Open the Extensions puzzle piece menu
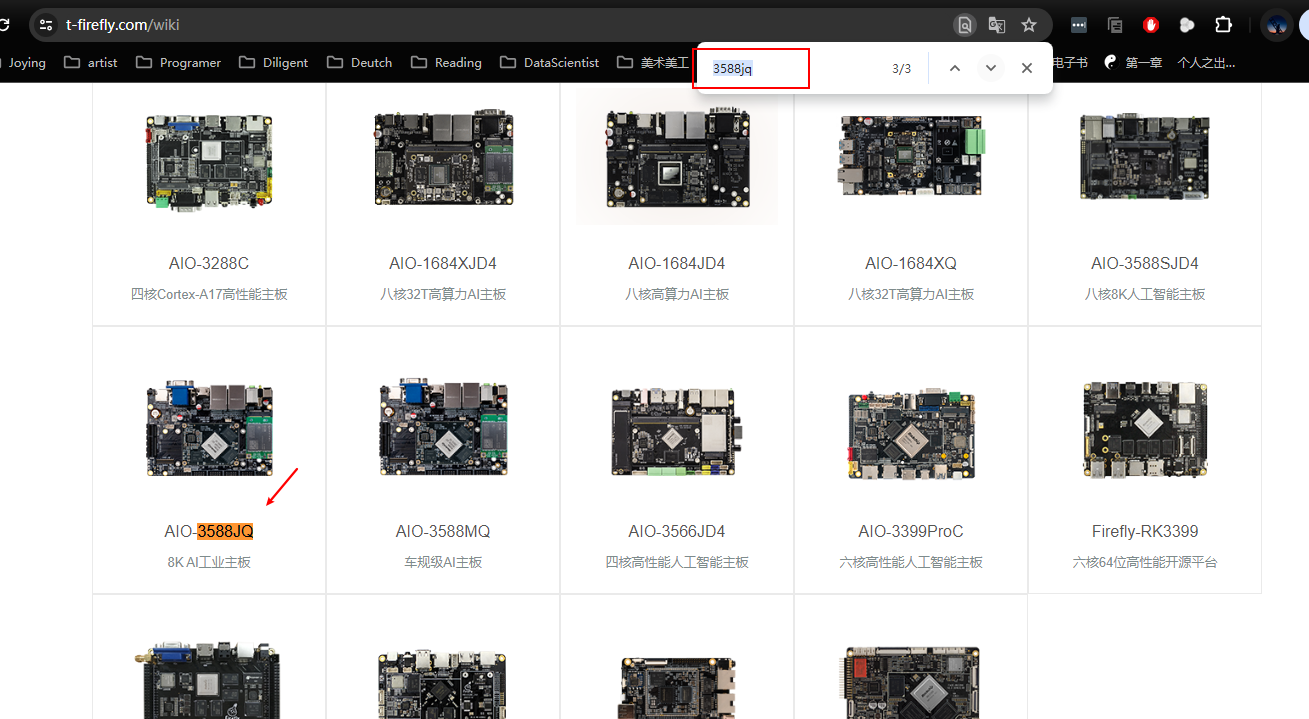This screenshot has height=719, width=1309. point(1223,25)
